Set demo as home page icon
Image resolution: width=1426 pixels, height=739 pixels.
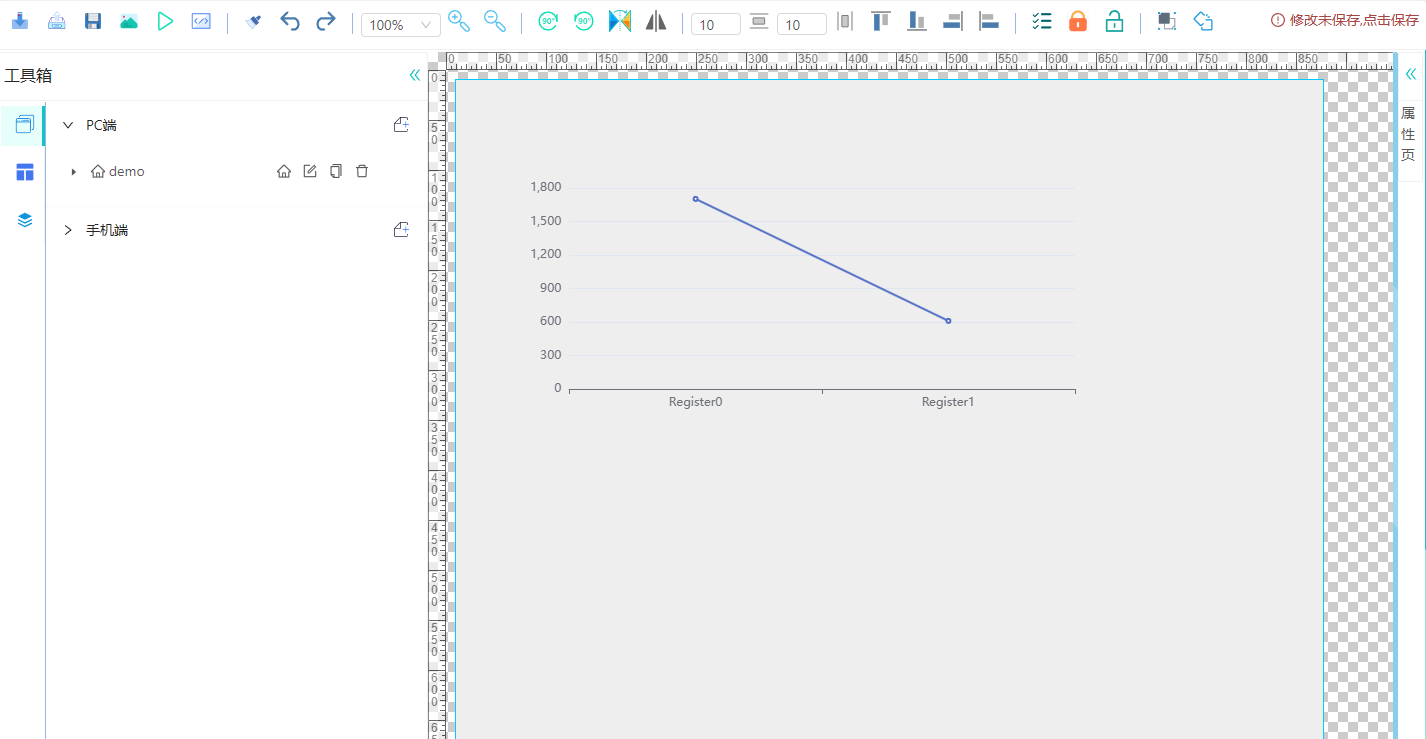[284, 172]
